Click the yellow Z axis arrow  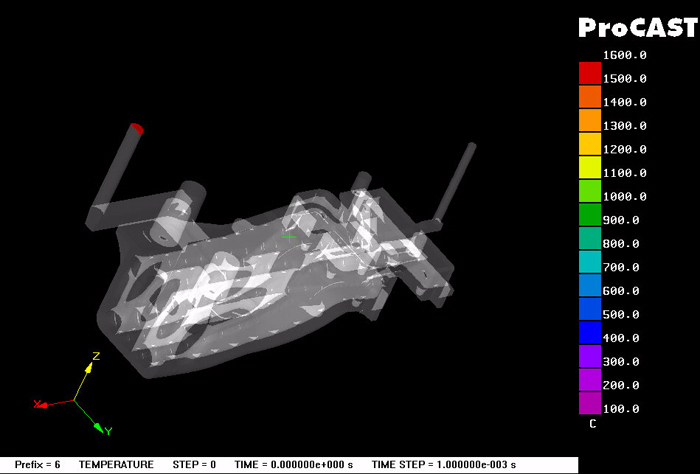(x=89, y=368)
